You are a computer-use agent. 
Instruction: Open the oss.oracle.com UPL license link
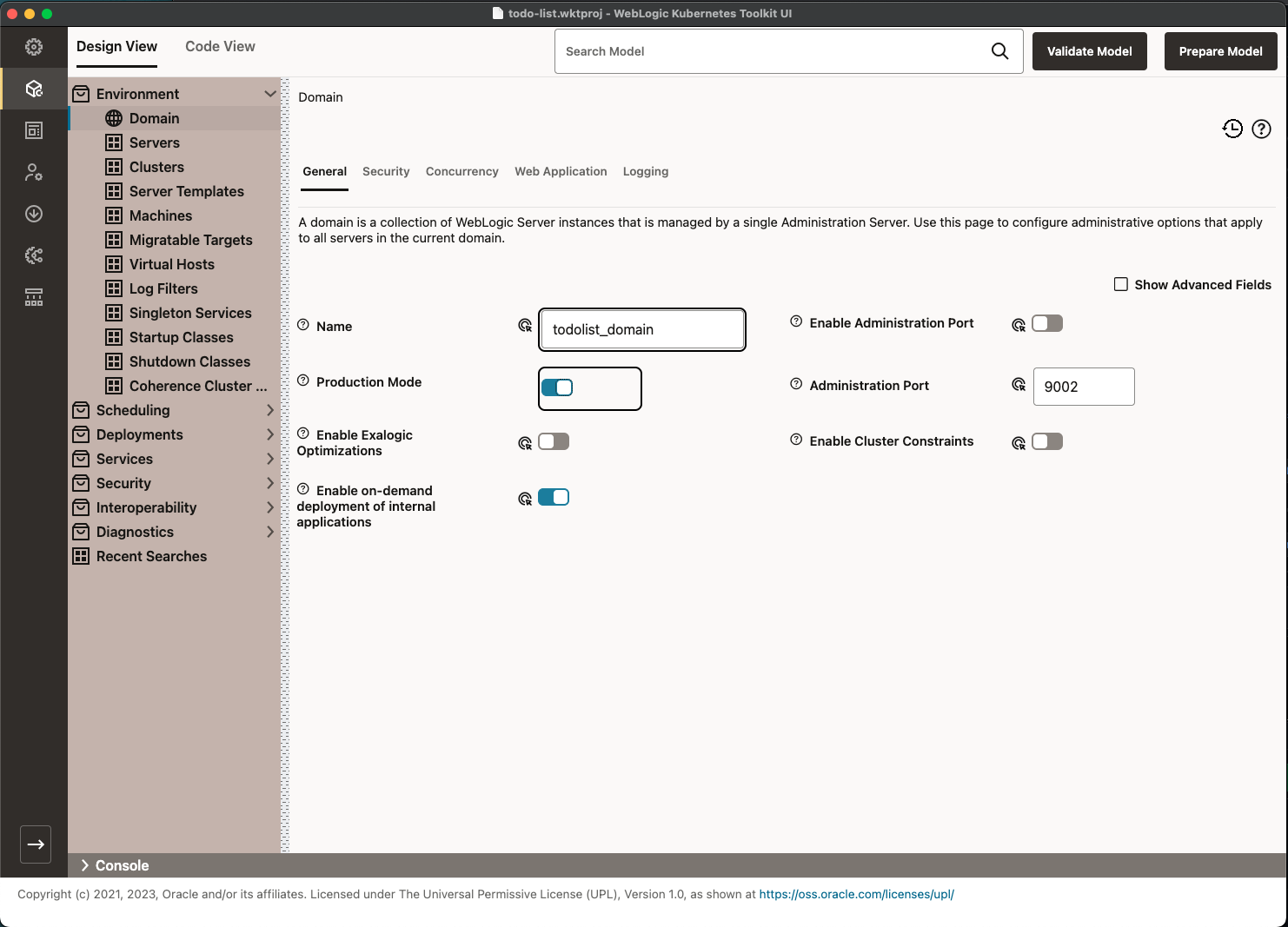click(856, 894)
